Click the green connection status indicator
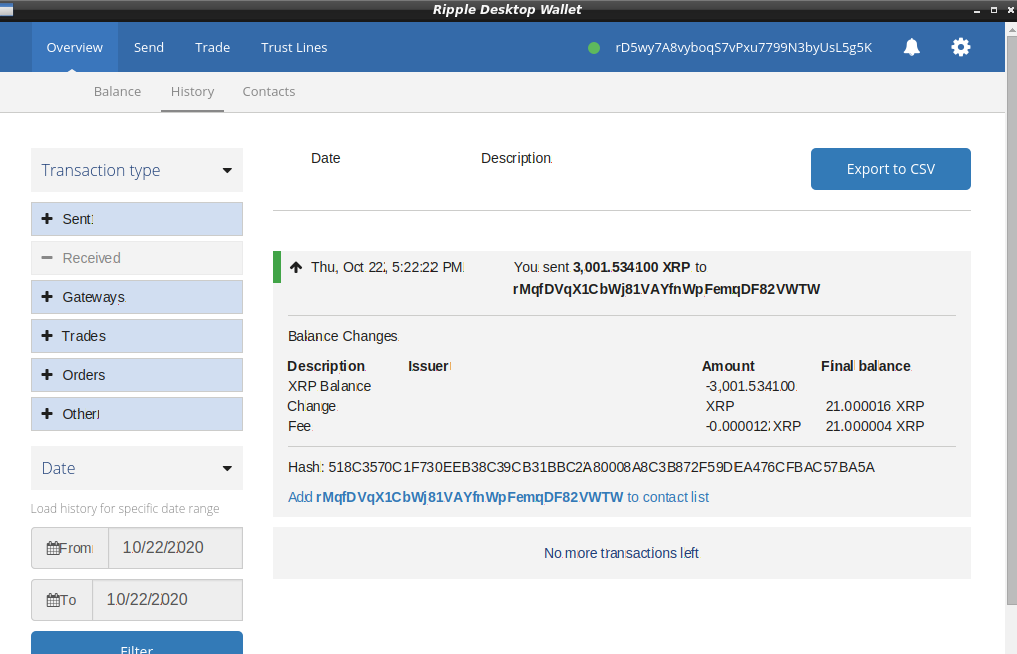Viewport: 1017px width, 654px height. pos(593,47)
